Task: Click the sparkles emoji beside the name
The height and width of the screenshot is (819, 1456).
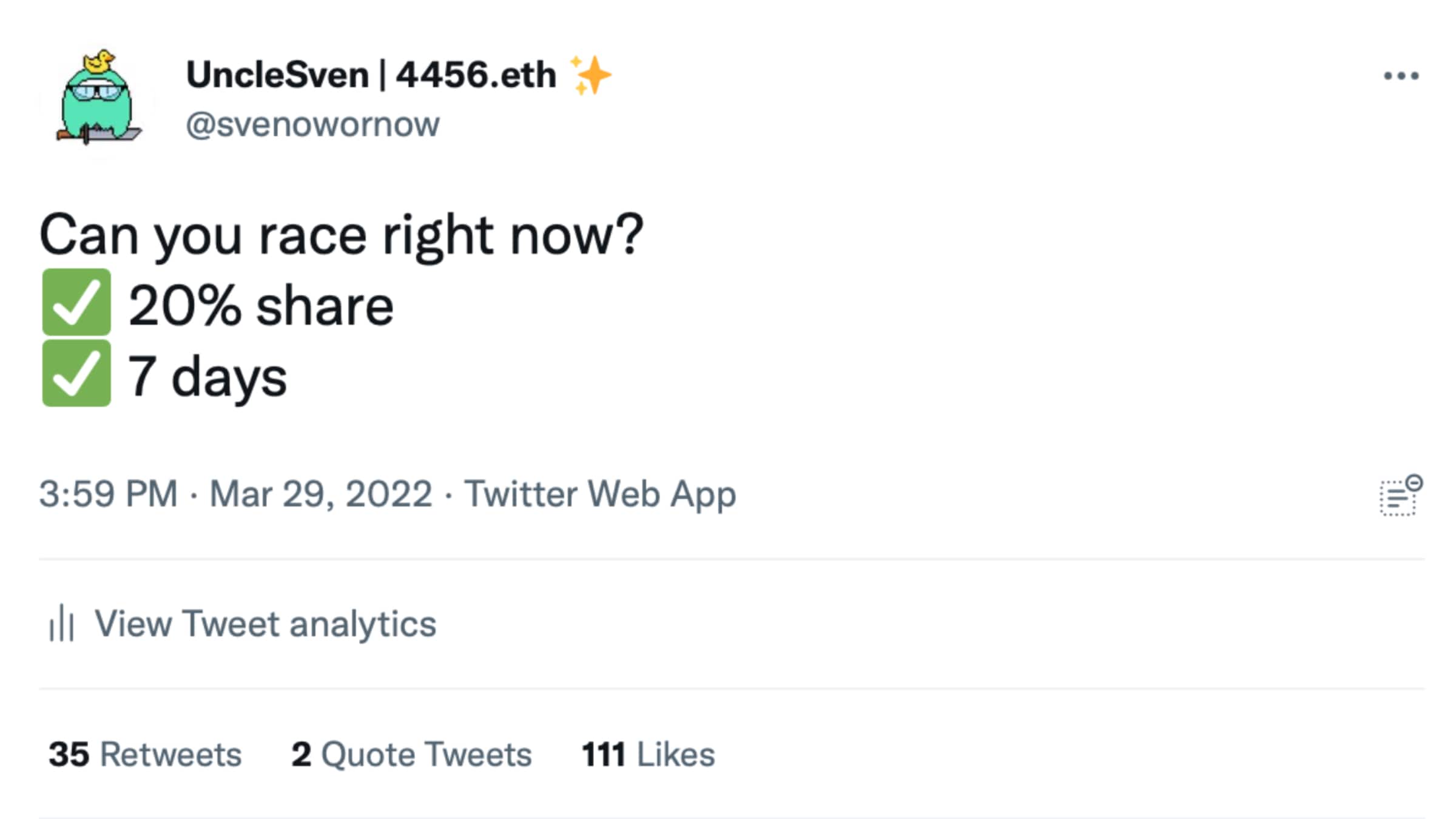Action: coord(591,75)
